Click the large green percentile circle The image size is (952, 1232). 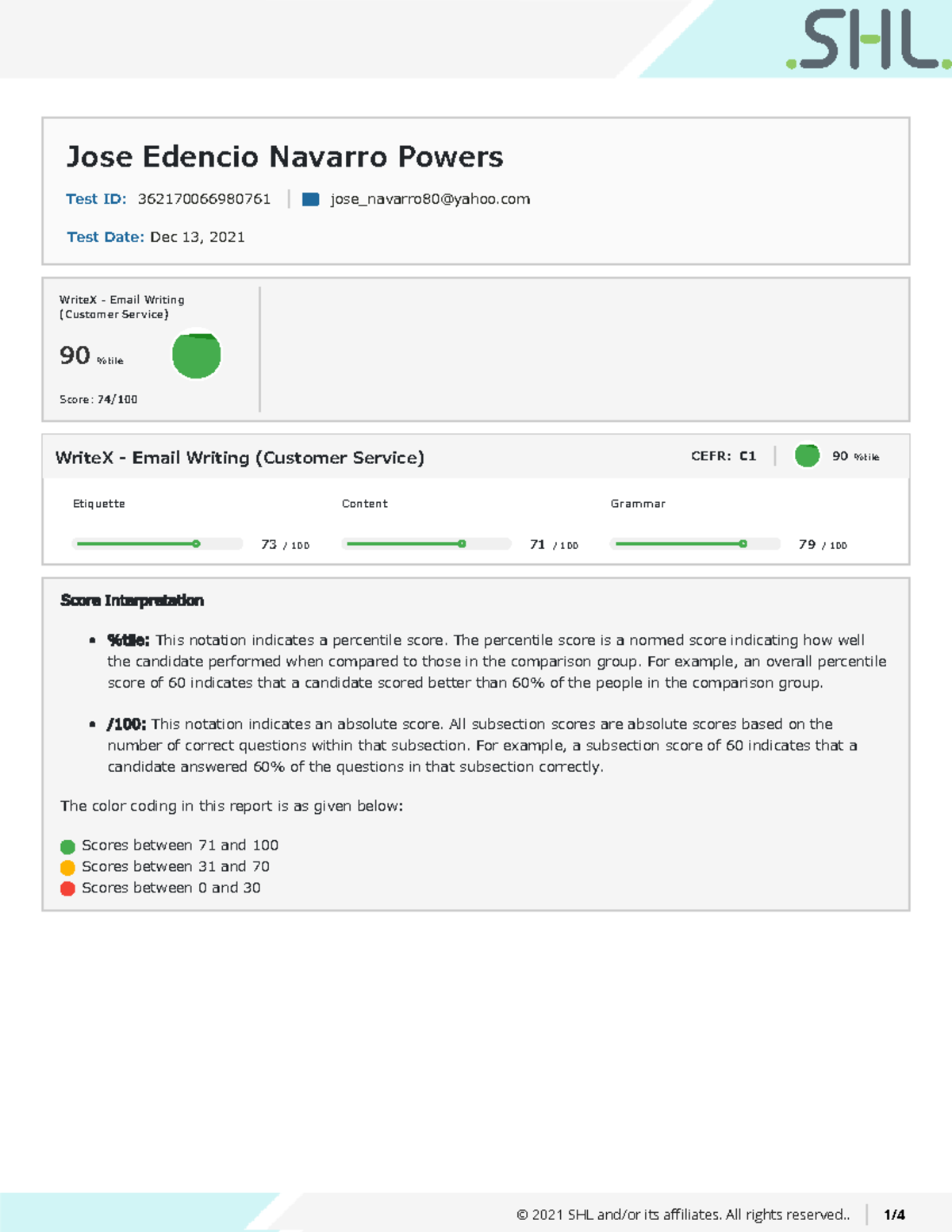[x=196, y=355]
